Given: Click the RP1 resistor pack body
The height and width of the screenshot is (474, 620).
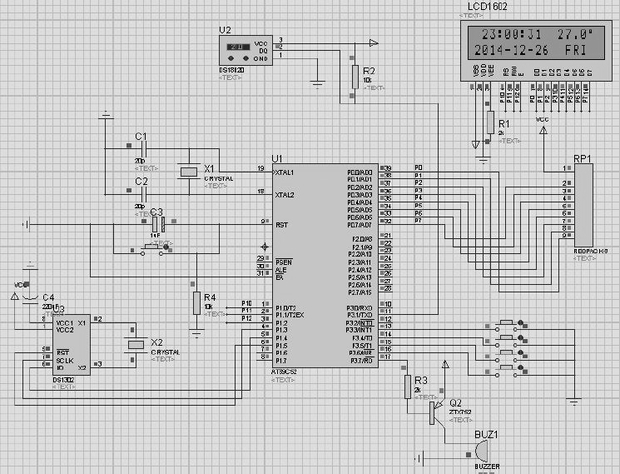Looking at the screenshot, I should pos(584,205).
